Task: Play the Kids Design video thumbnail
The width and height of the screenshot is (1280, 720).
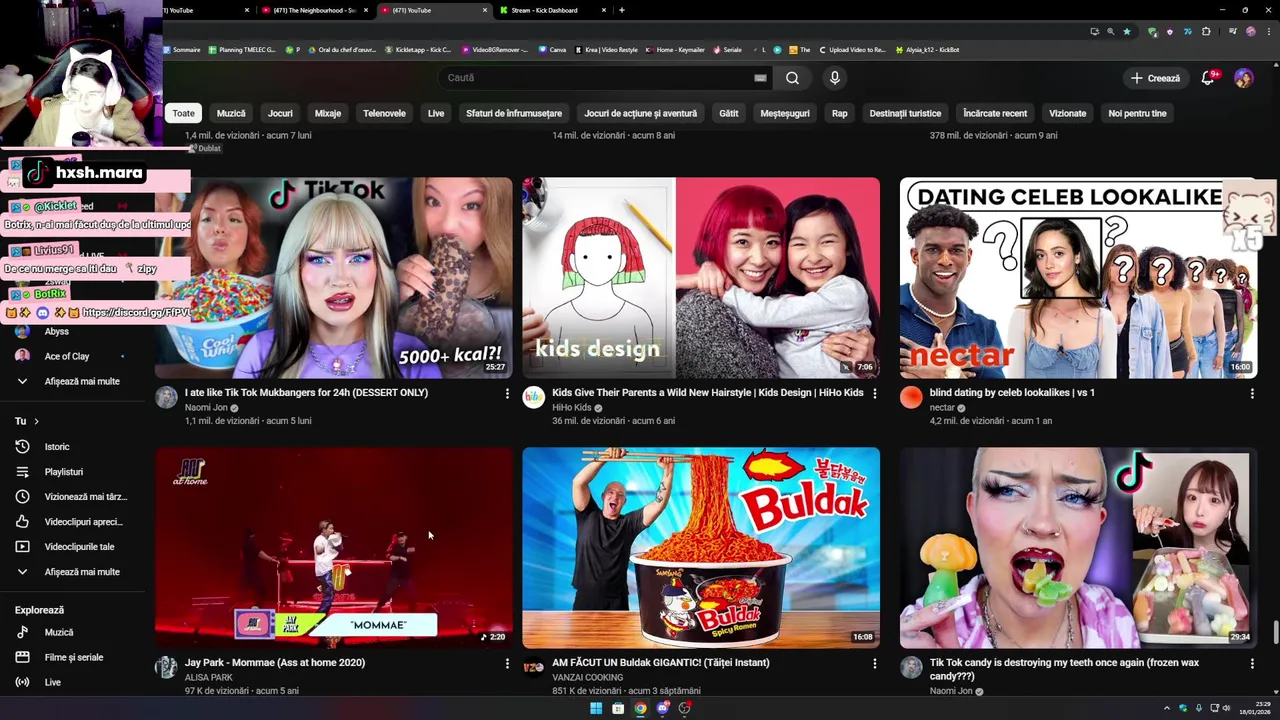Action: pos(701,278)
